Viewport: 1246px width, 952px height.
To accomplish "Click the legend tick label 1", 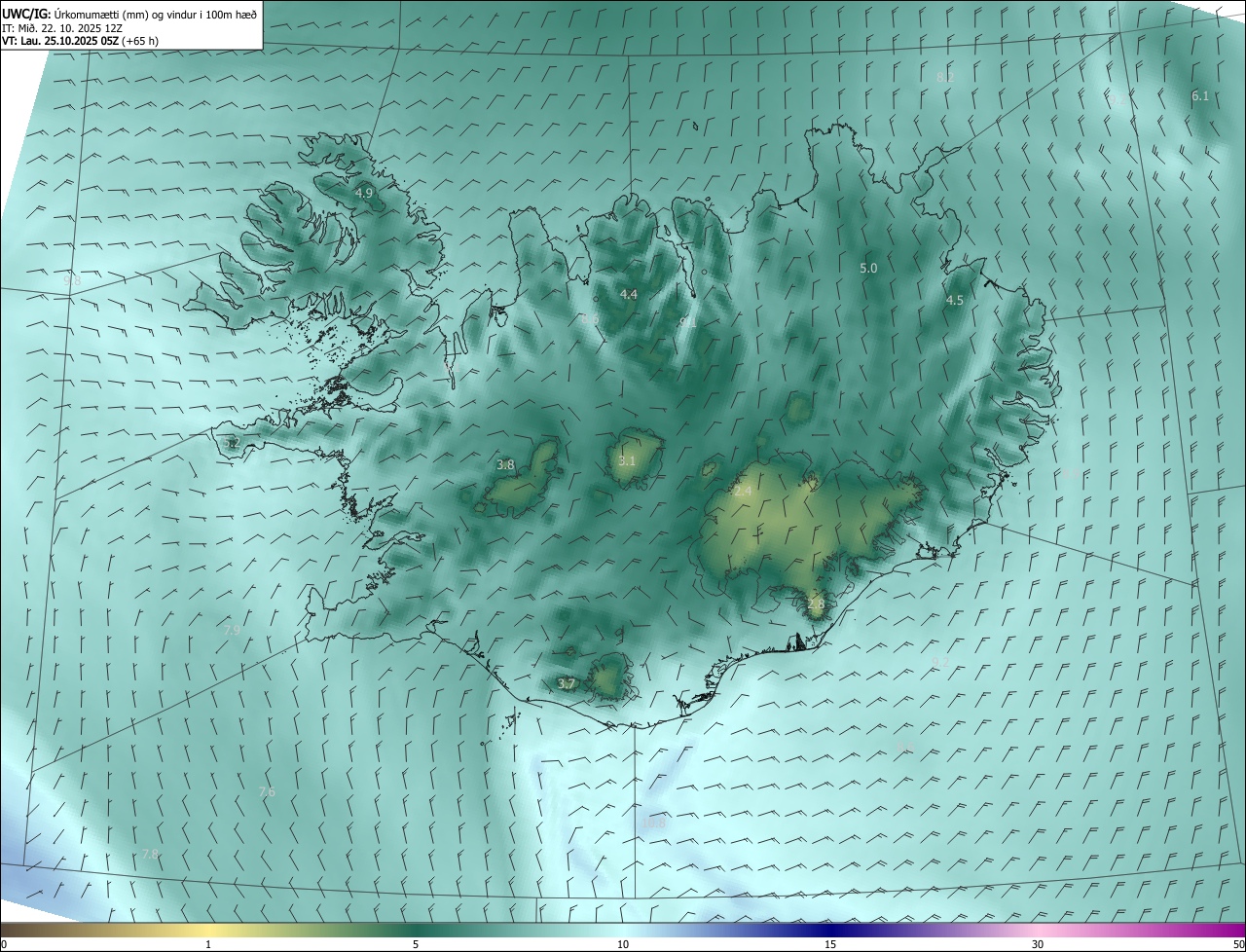I will 208,945.
